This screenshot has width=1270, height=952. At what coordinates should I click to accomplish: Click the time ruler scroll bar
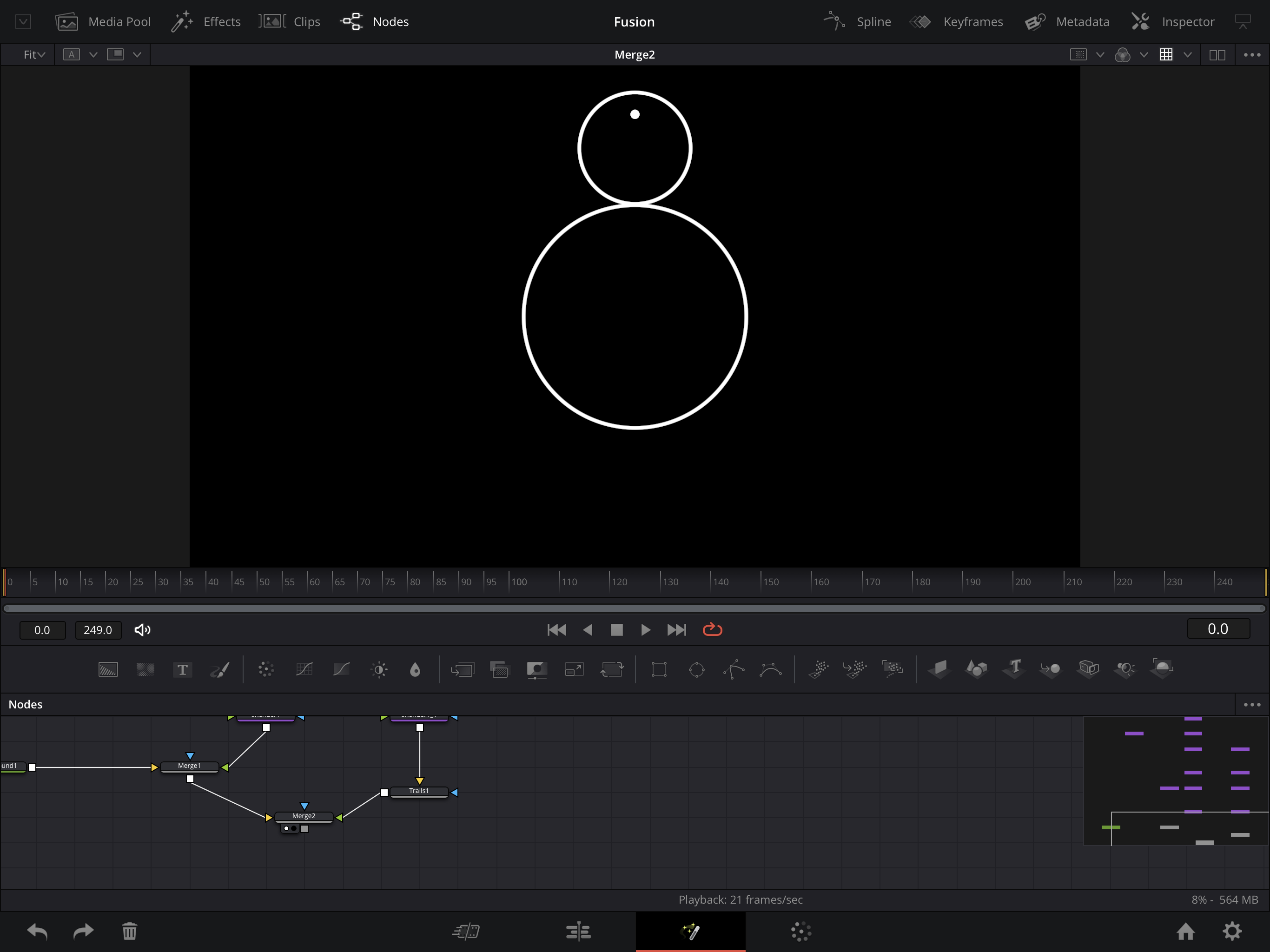click(635, 608)
